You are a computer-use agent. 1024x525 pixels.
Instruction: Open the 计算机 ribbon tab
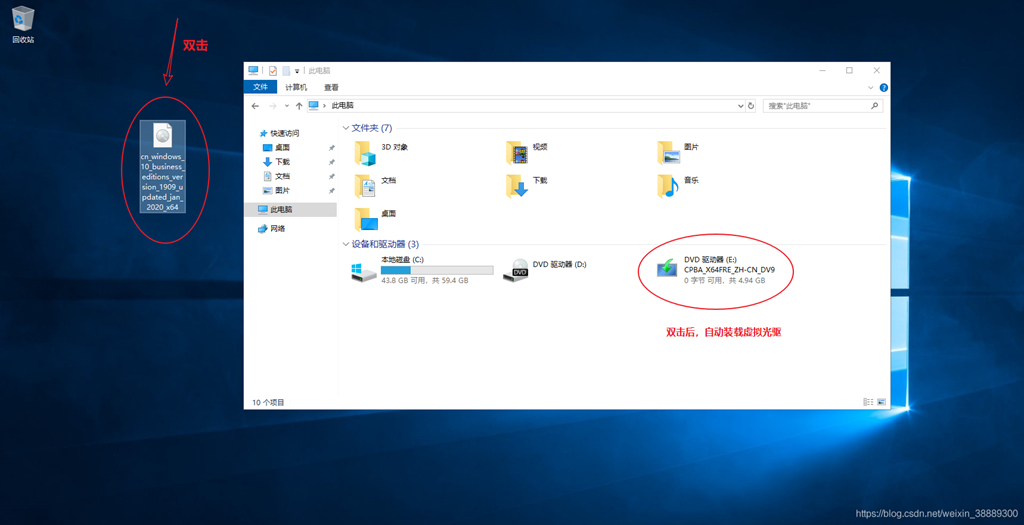tap(295, 88)
